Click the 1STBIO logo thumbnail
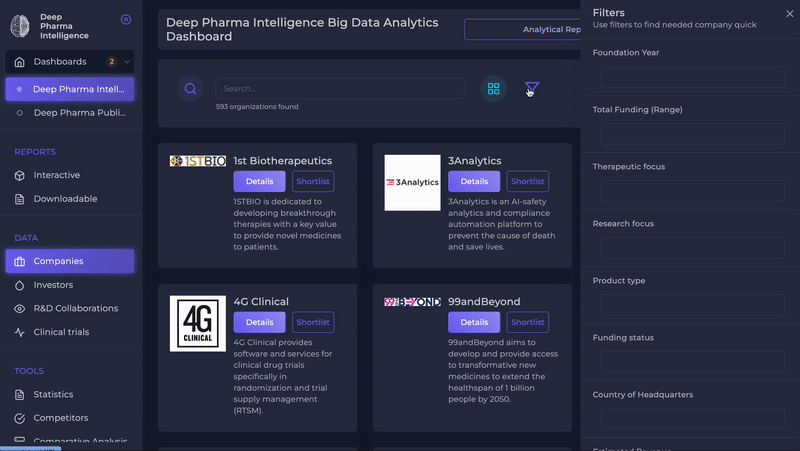This screenshot has height=451, width=800. tap(198, 161)
